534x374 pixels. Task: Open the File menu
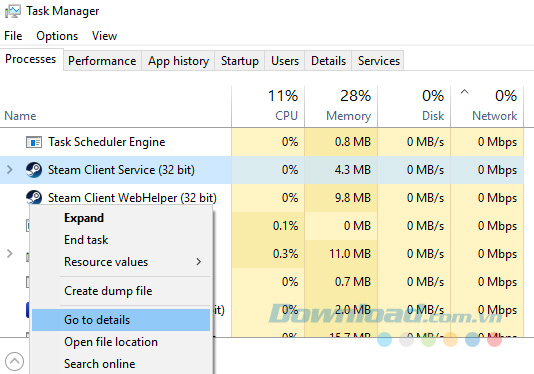tap(13, 36)
